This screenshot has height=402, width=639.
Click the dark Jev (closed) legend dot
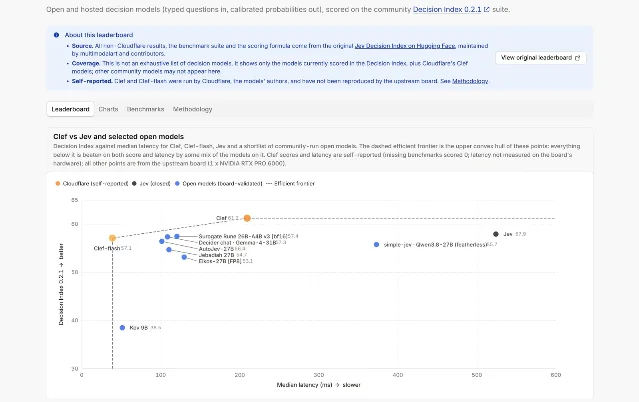click(x=134, y=183)
